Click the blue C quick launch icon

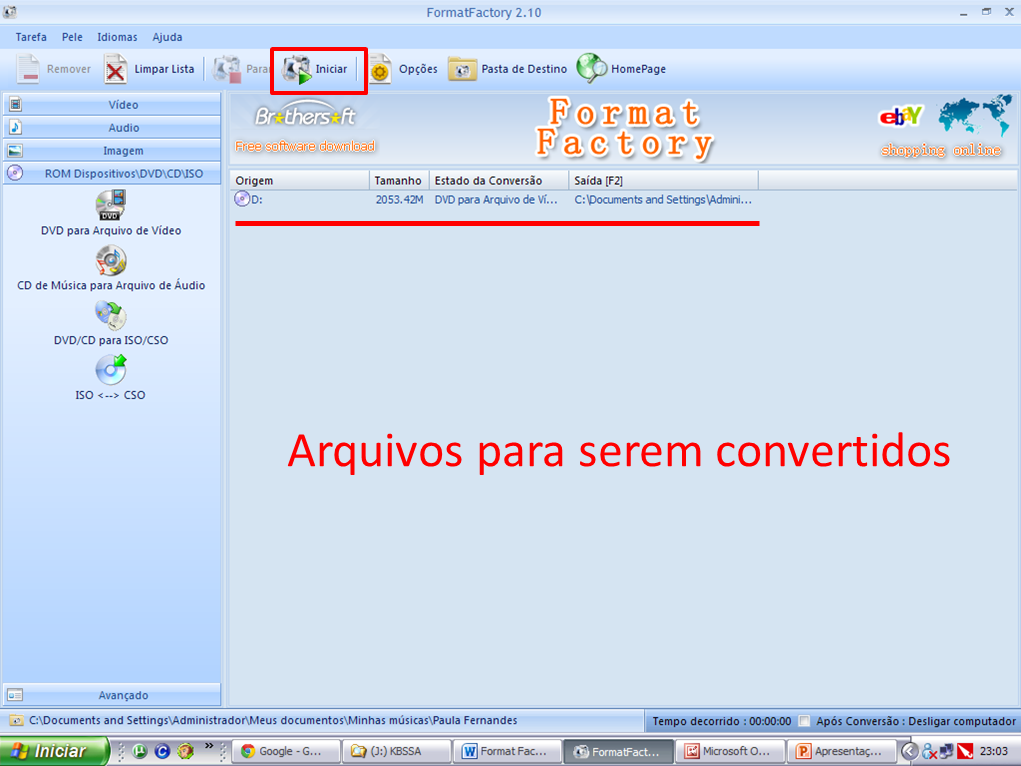[162, 751]
